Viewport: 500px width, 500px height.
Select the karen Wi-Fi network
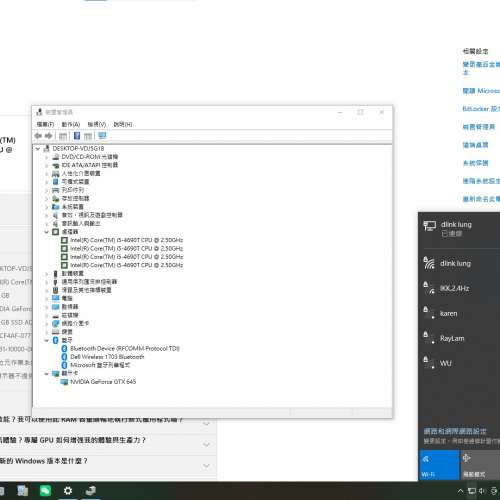pyautogui.click(x=459, y=313)
